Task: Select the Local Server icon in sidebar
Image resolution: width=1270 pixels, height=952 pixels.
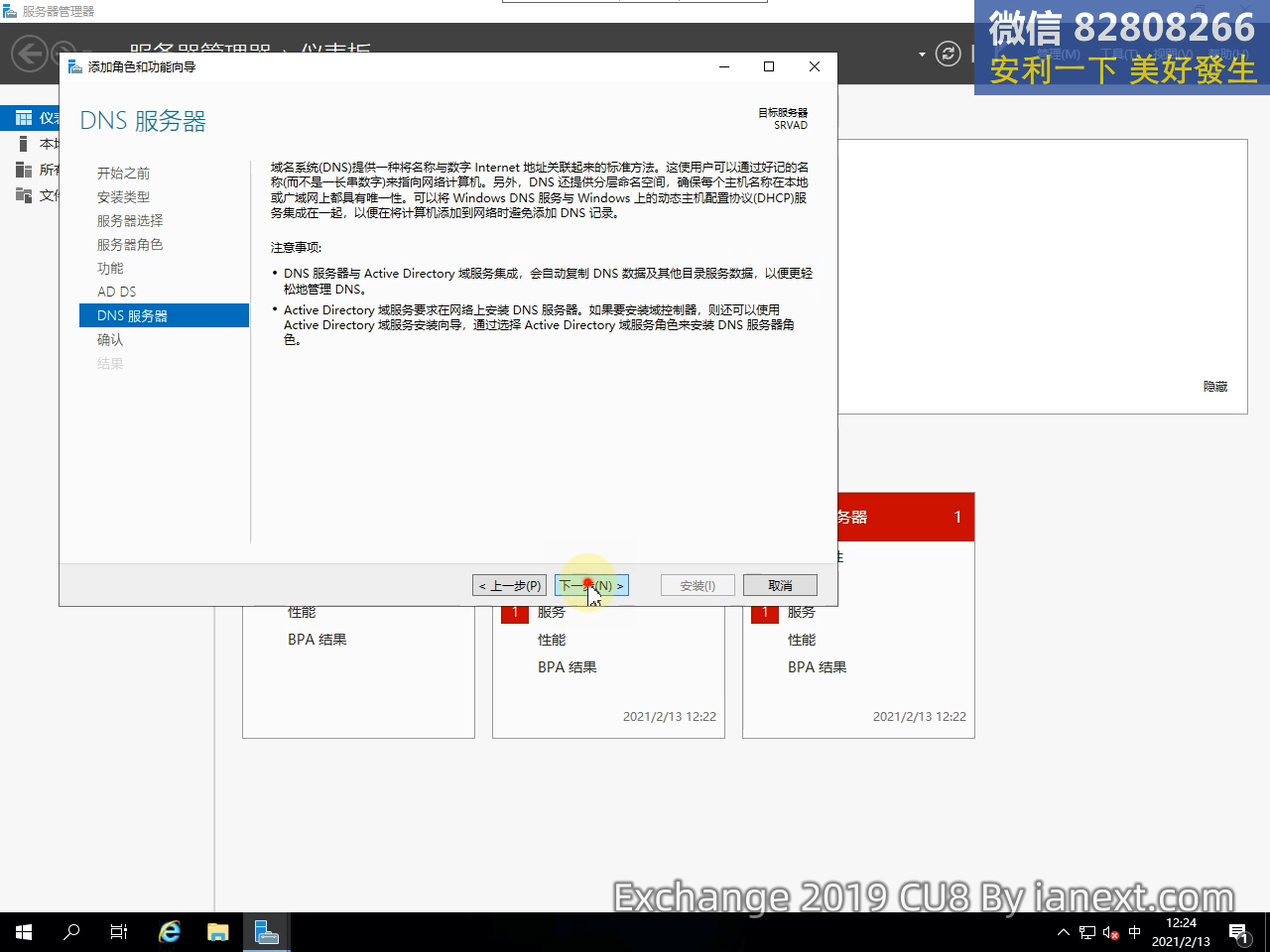Action: tap(24, 144)
